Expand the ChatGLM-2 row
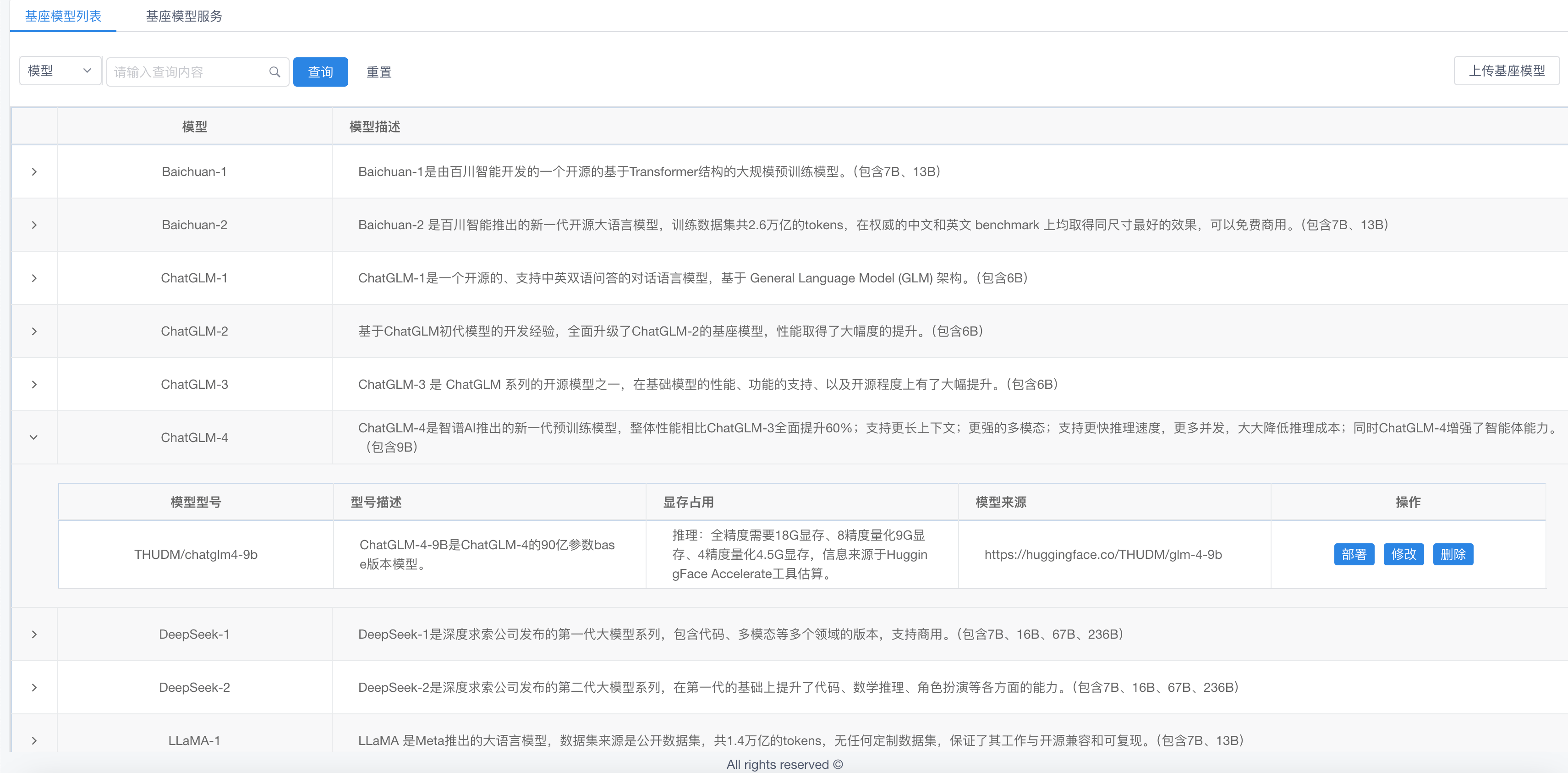The height and width of the screenshot is (773, 1568). pos(34,331)
